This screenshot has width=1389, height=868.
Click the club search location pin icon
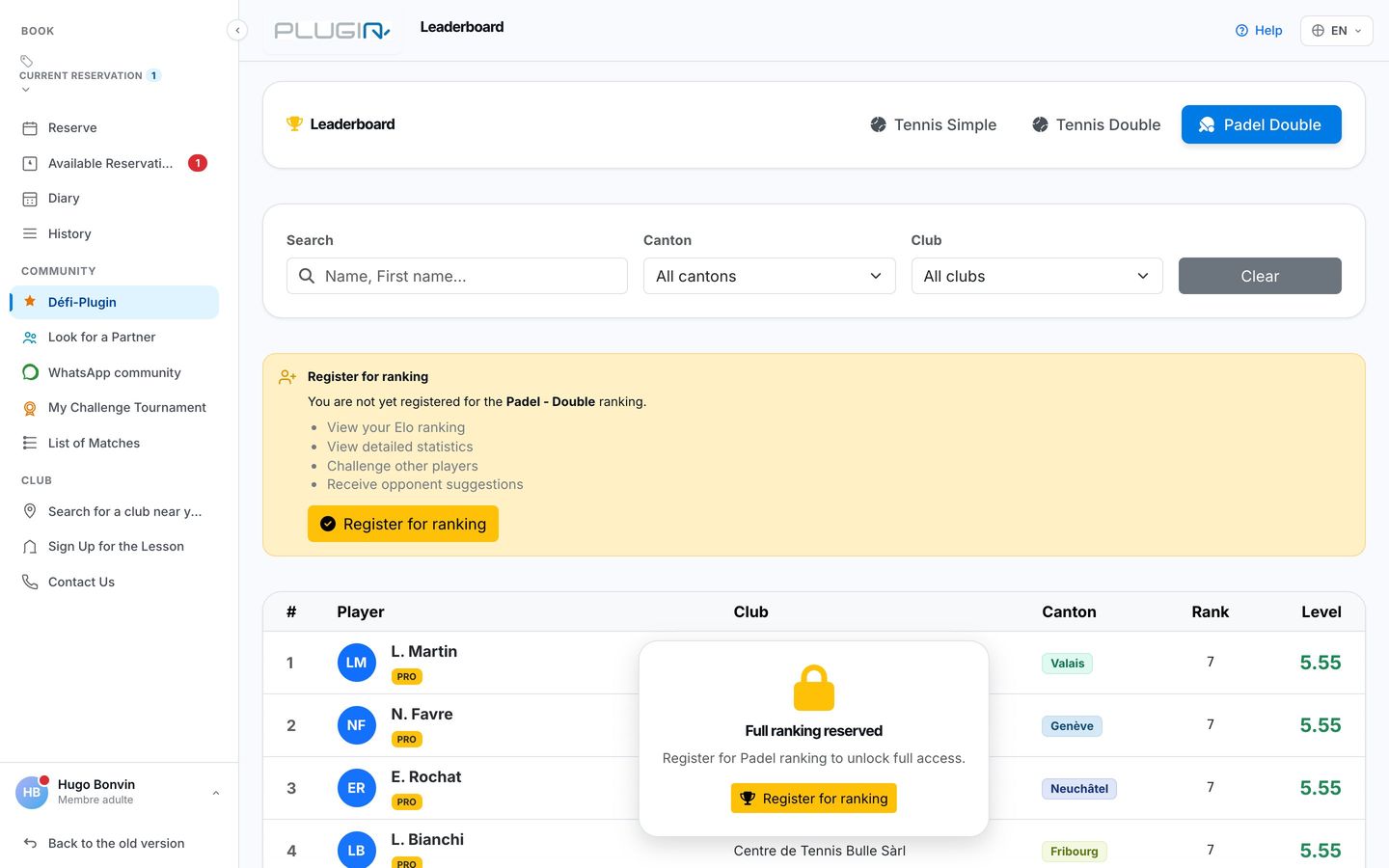(30, 511)
